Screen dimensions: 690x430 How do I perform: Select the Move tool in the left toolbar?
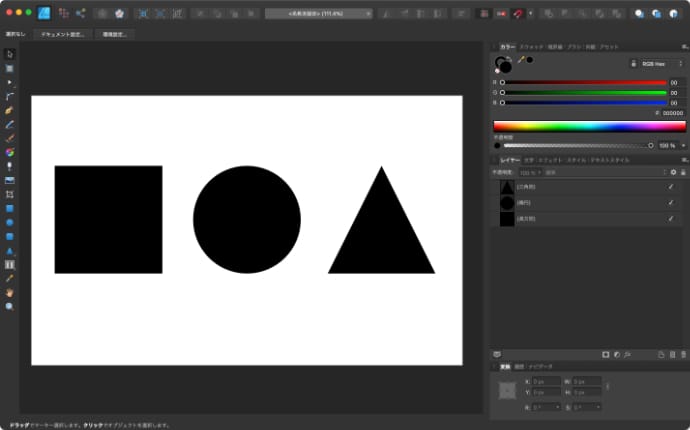pos(10,54)
